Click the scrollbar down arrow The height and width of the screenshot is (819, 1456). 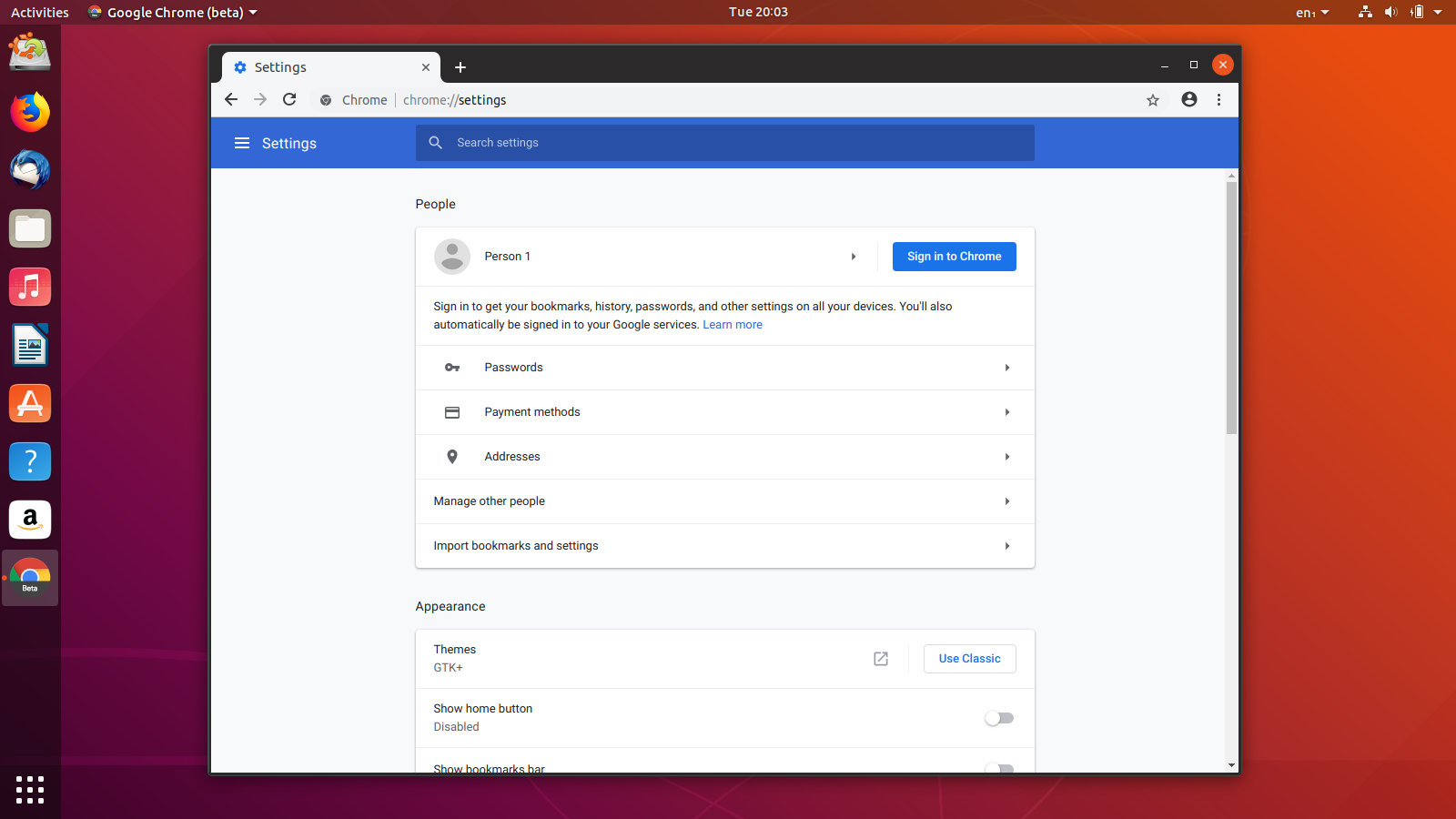click(1231, 765)
